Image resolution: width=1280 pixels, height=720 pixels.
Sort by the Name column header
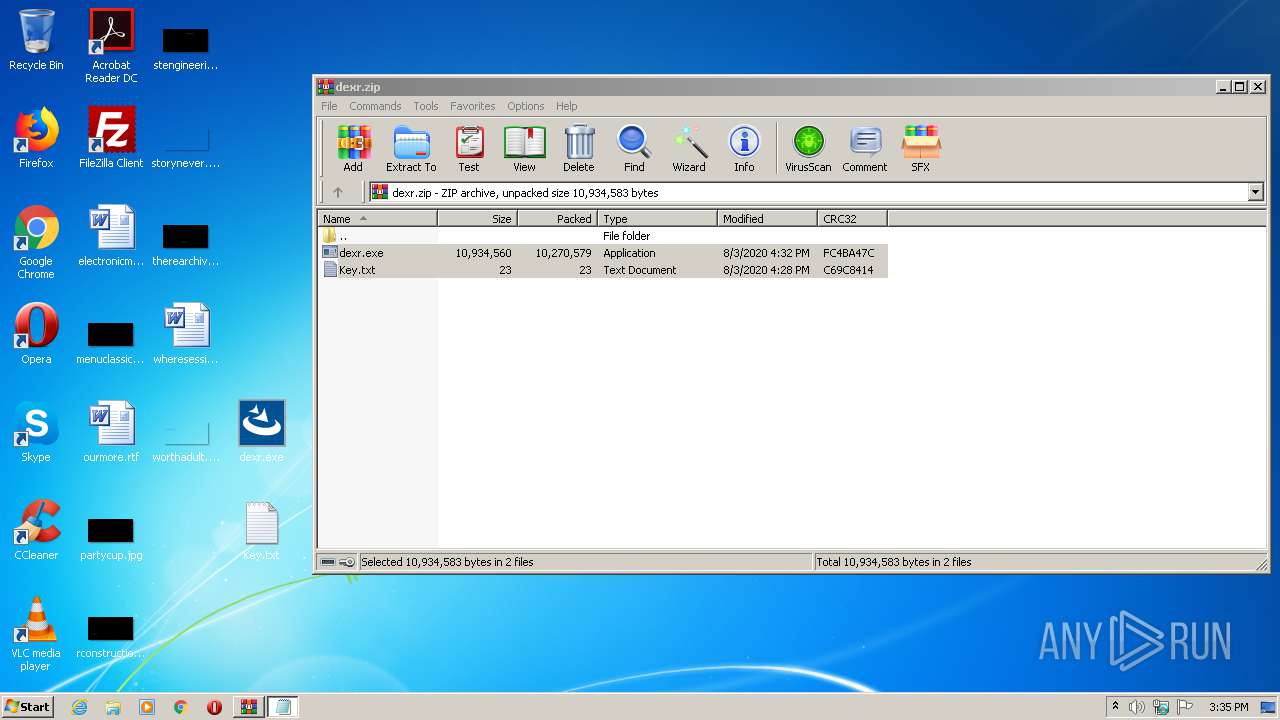[377, 219]
